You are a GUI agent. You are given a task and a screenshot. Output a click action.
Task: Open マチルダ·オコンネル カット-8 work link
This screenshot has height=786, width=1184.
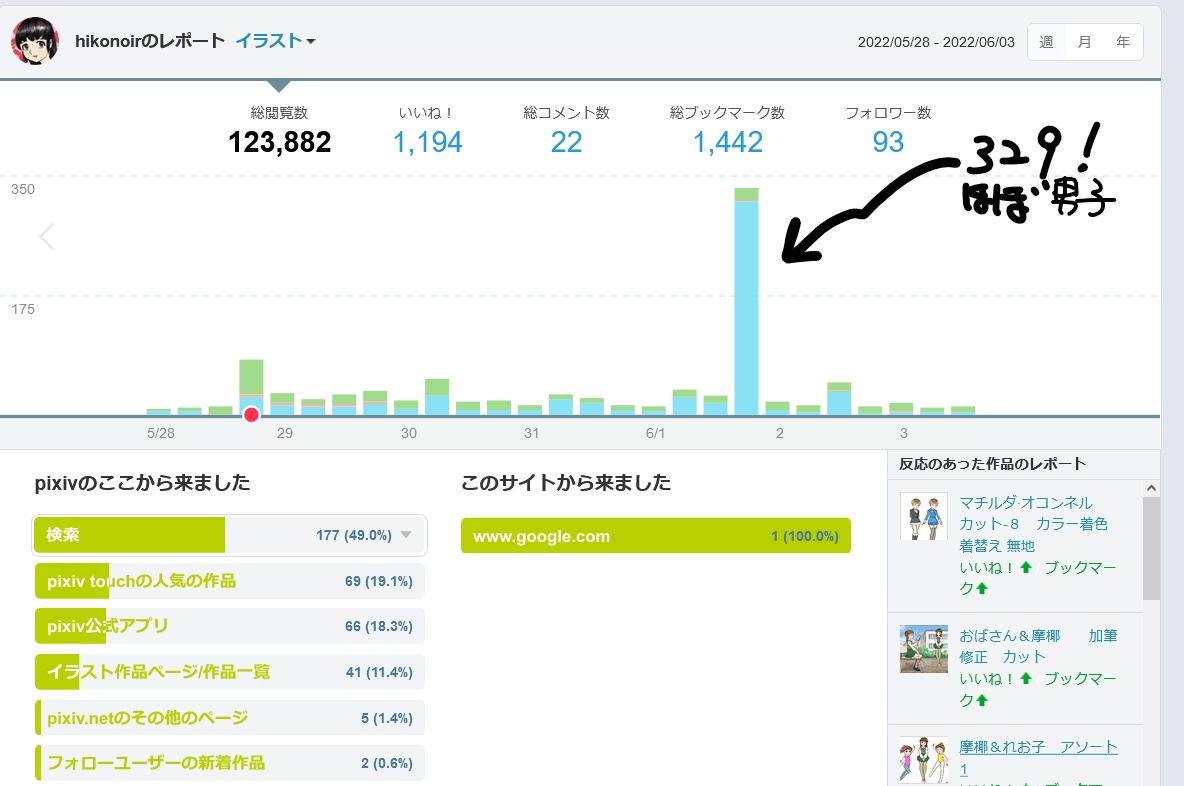pyautogui.click(x=1033, y=524)
